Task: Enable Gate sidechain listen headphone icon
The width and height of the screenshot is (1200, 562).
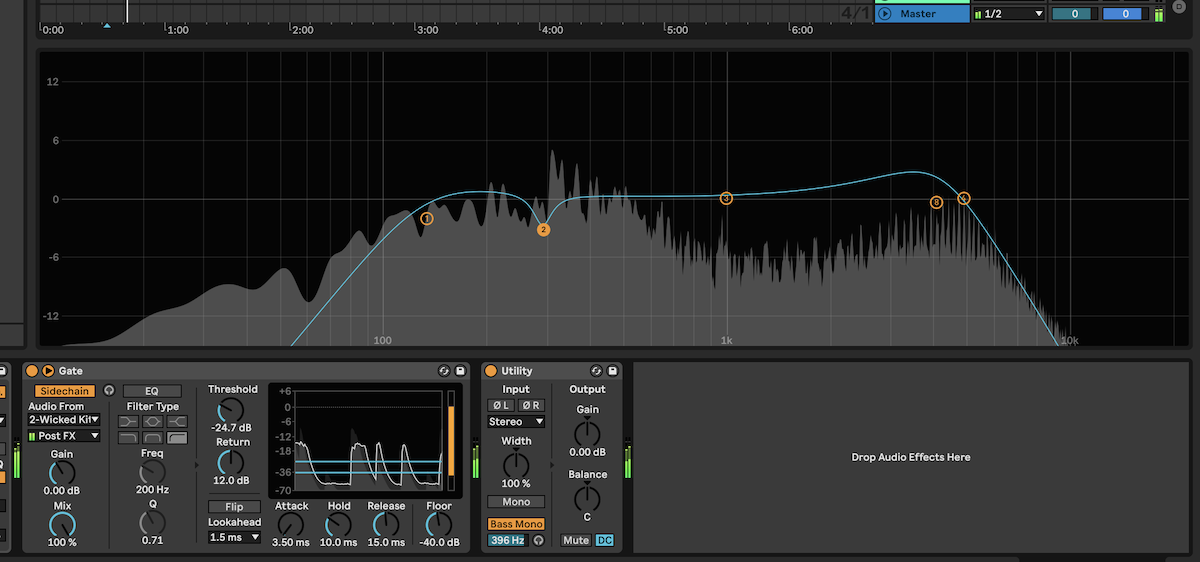Action: click(x=109, y=391)
